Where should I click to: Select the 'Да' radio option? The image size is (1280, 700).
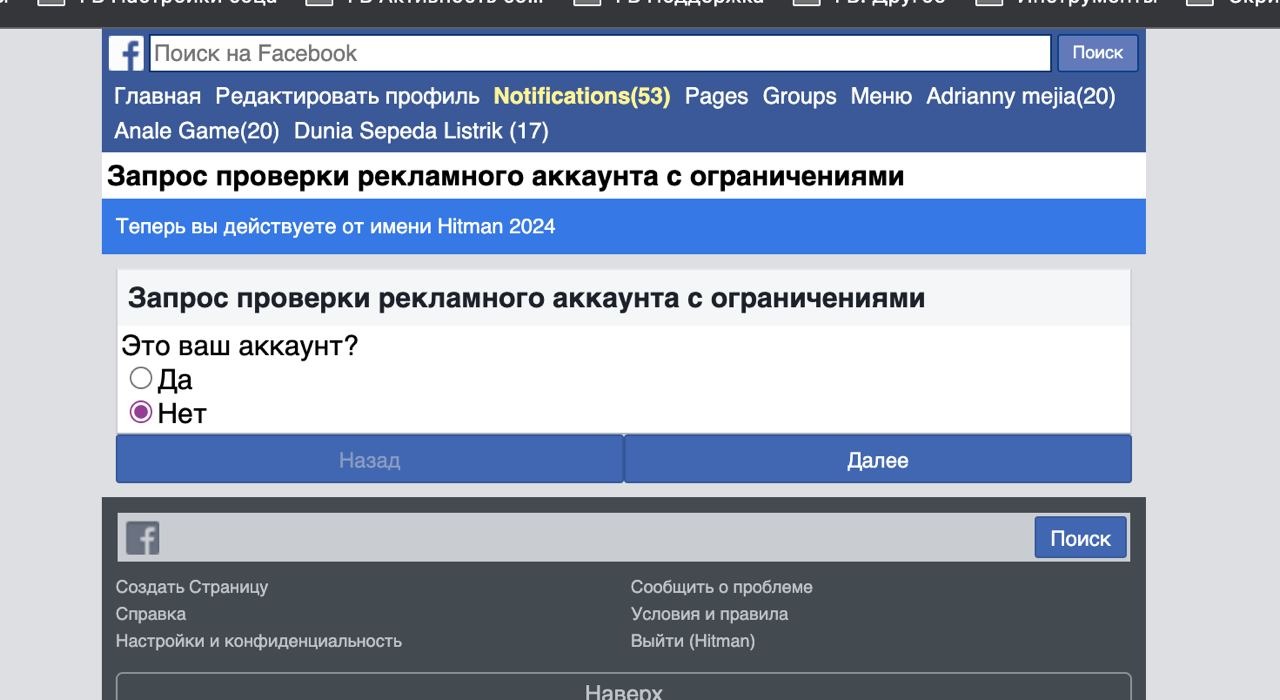(141, 378)
